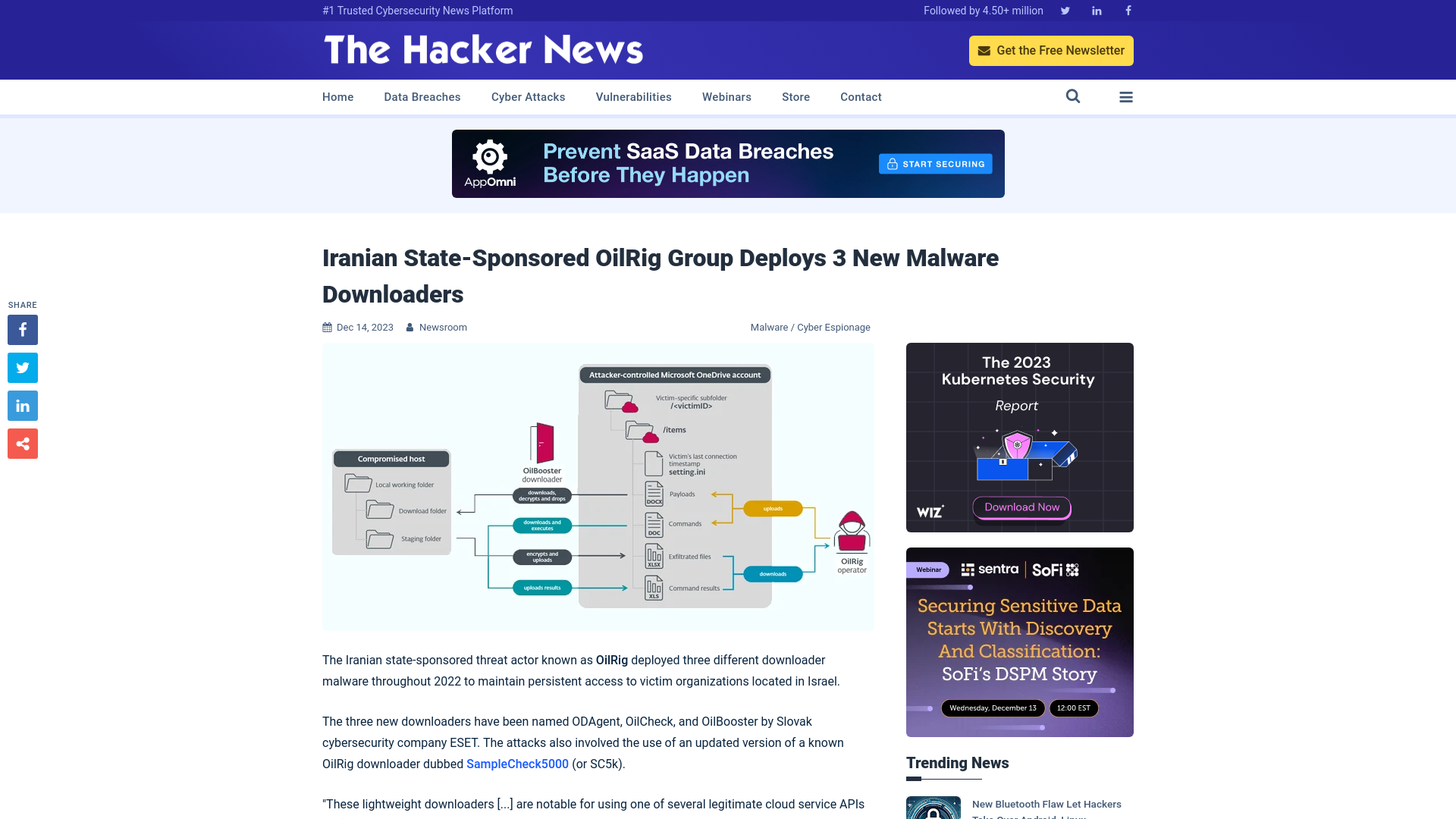Click the Data Breaches menu item
The height and width of the screenshot is (819, 1456).
click(422, 96)
